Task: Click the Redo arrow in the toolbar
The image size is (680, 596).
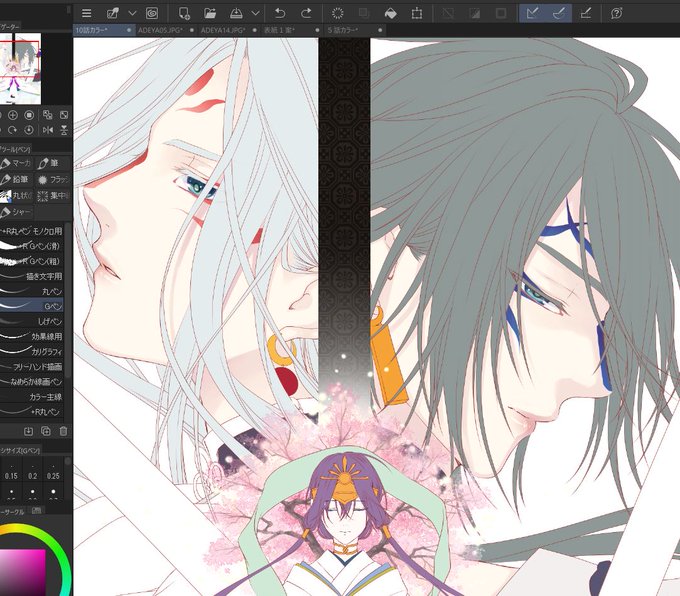Action: pos(306,13)
